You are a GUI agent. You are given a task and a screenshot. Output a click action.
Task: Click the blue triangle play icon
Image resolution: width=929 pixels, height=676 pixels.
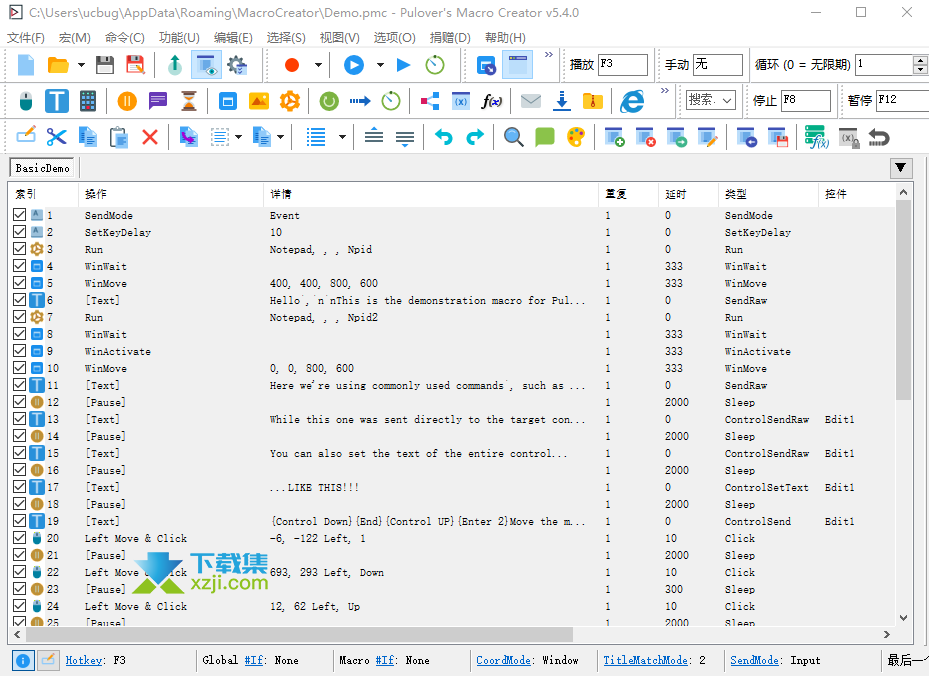[x=403, y=65]
